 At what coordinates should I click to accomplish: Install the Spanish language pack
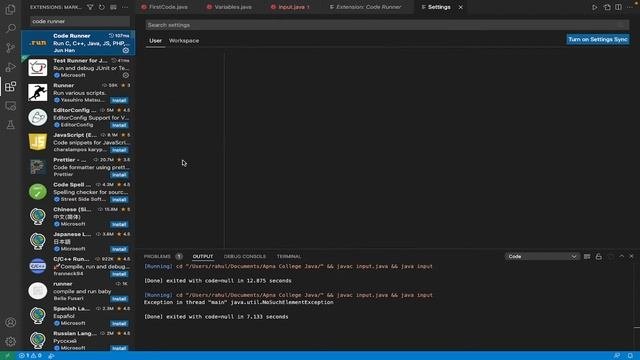[119, 324]
